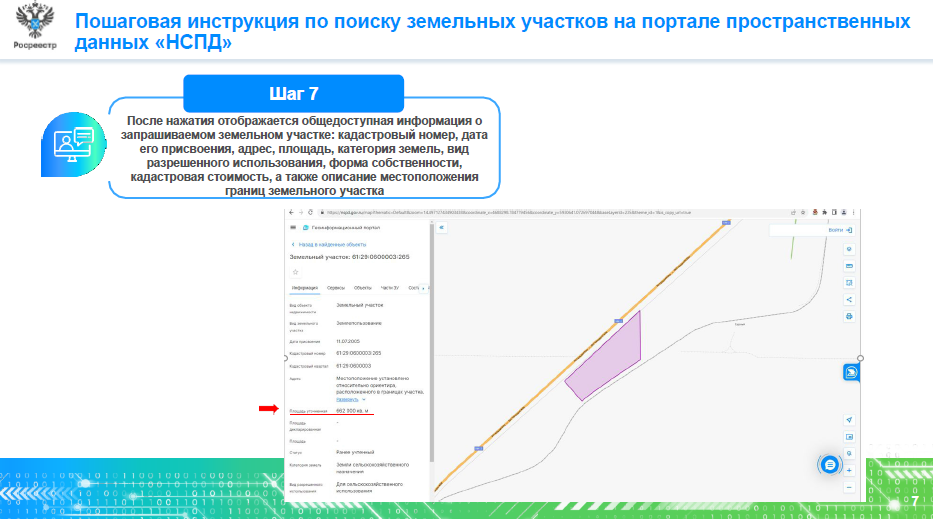933x519 pixels.
Task: Click the browser back arrow
Action: point(291,212)
